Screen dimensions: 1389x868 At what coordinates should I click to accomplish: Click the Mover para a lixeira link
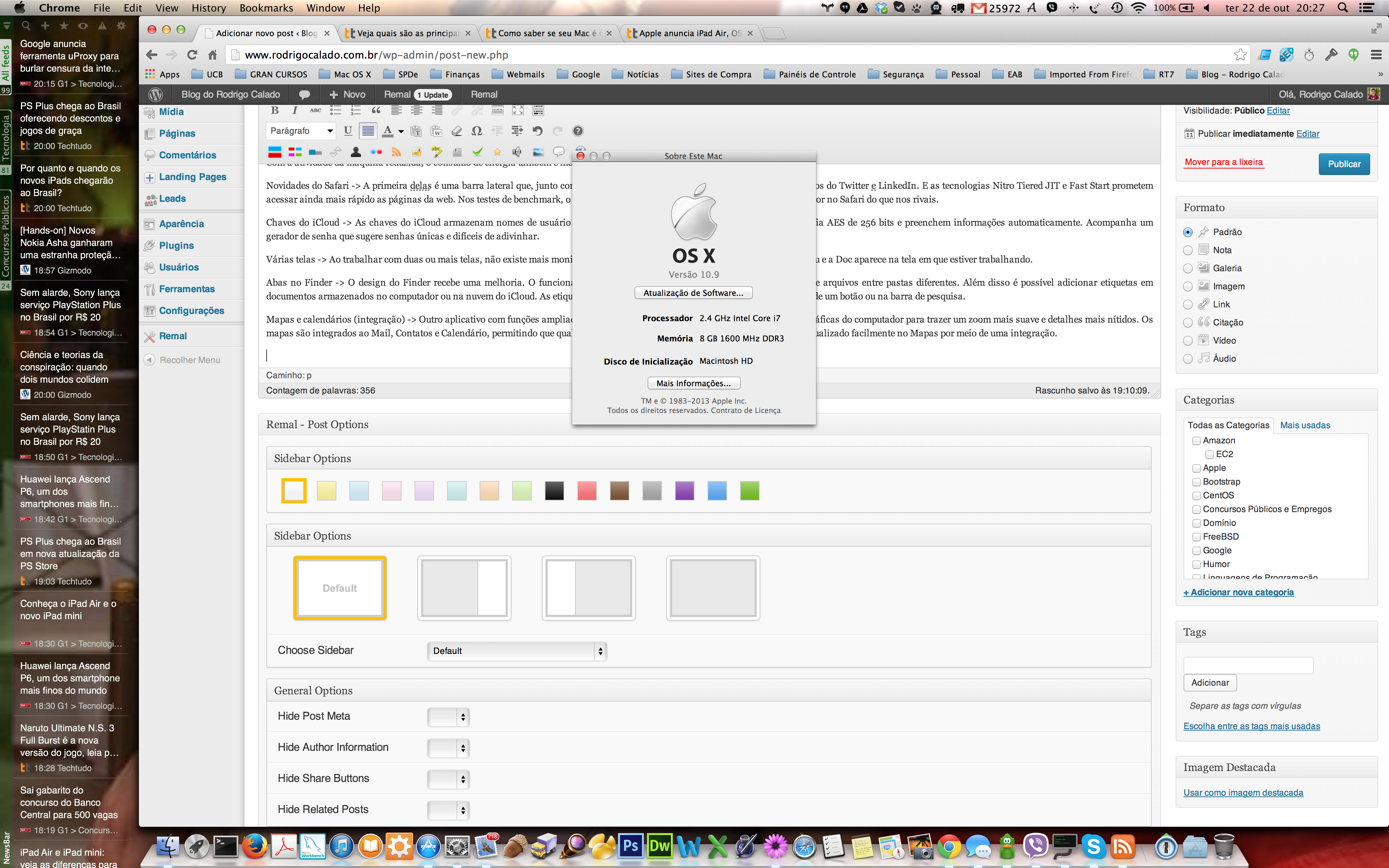(x=1224, y=162)
